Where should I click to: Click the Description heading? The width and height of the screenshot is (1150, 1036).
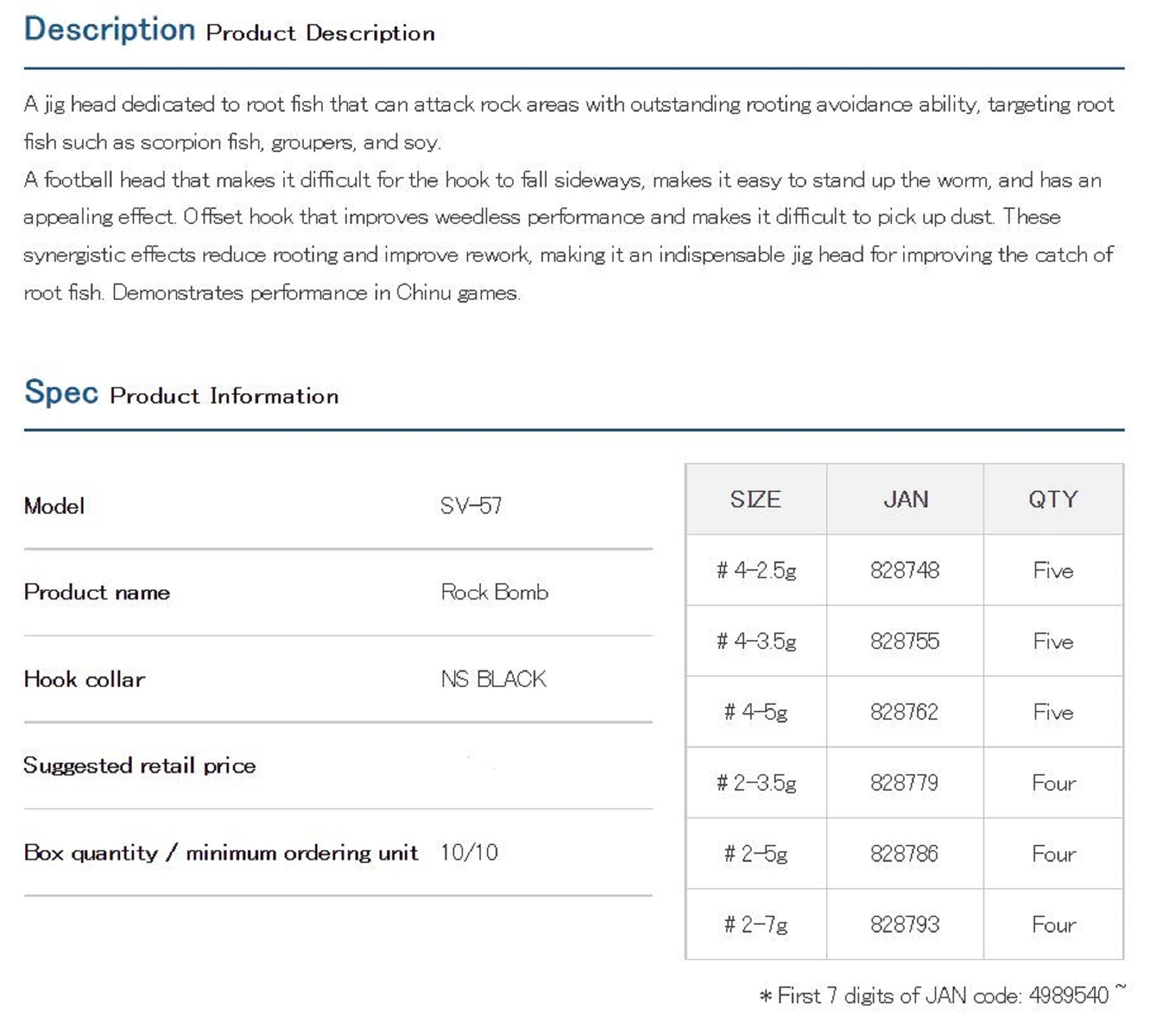tap(109, 30)
